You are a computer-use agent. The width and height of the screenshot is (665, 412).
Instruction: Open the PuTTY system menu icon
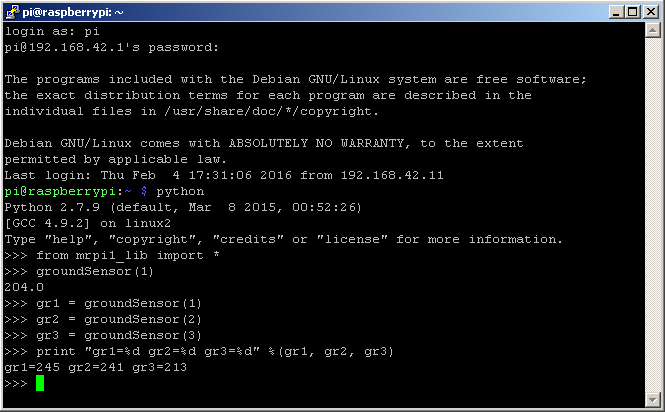12,11
